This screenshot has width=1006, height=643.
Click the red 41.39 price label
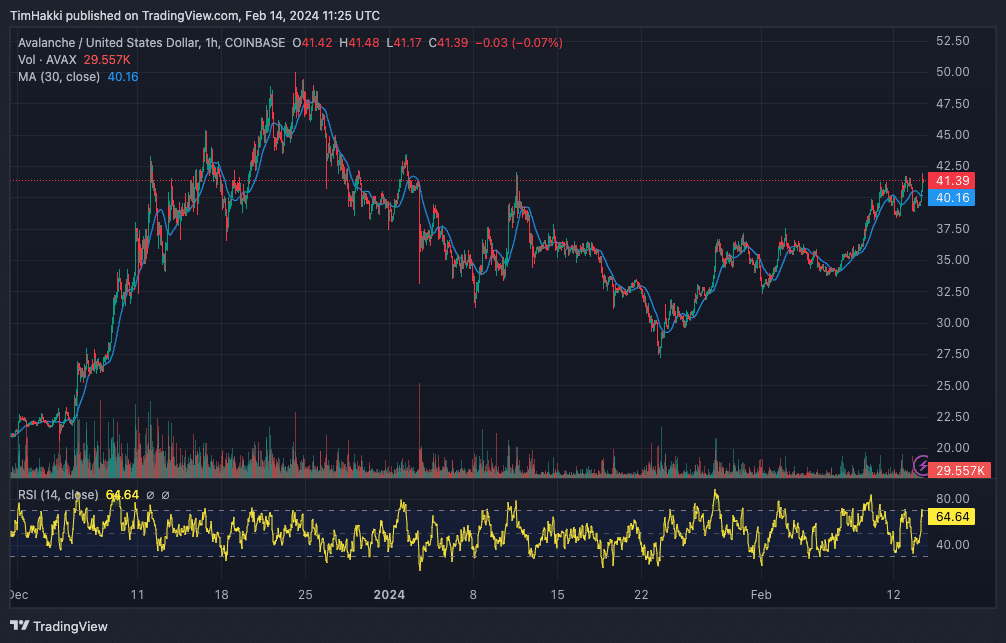951,181
